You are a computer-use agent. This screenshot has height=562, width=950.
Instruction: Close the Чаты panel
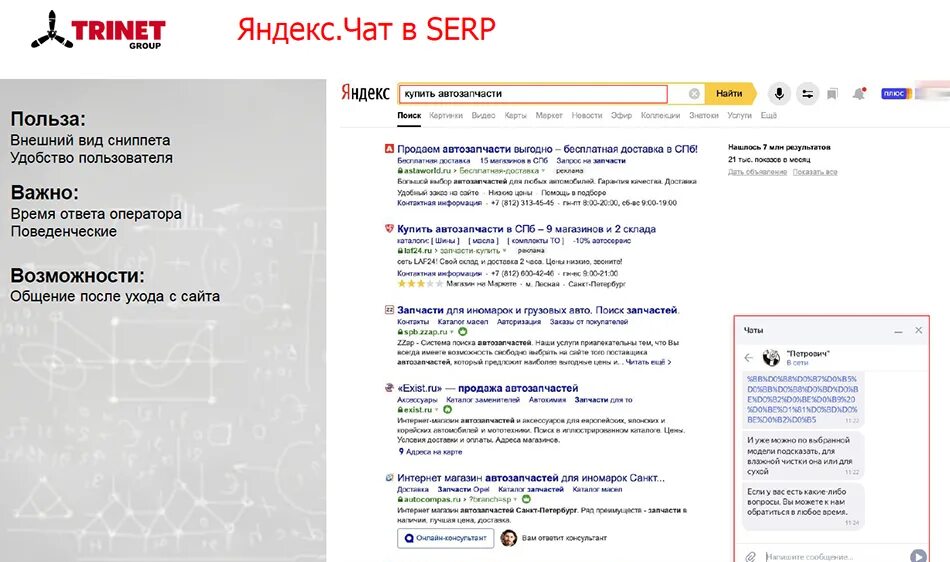918,330
